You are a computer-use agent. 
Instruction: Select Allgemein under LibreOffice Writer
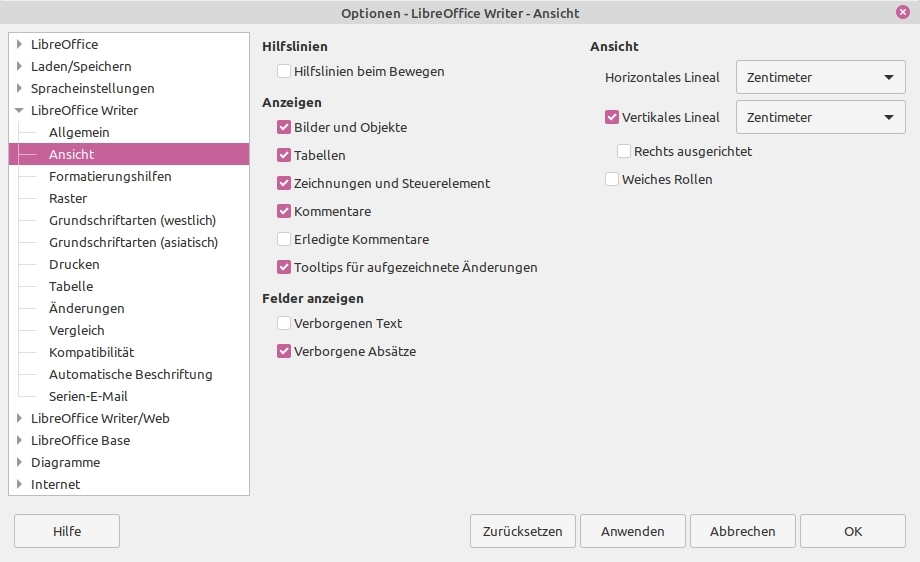point(79,132)
